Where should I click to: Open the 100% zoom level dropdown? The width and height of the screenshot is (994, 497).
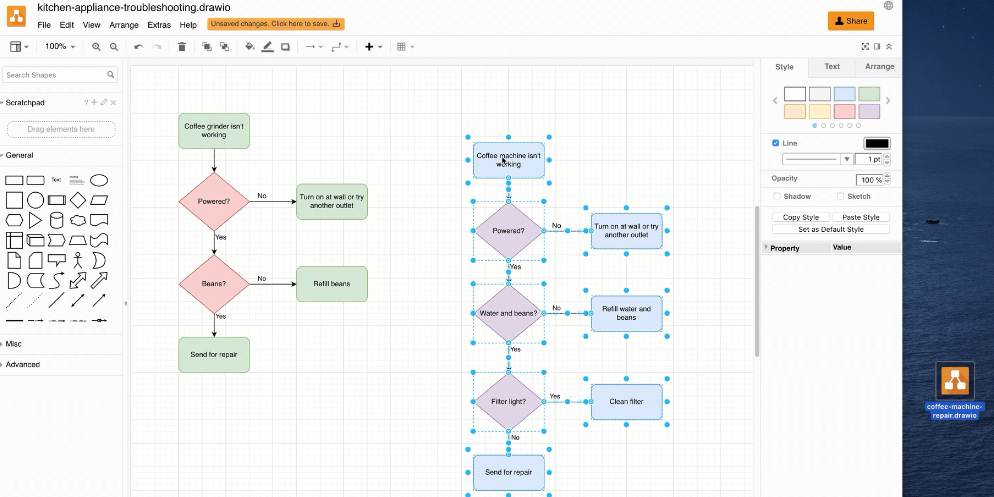tap(59, 46)
